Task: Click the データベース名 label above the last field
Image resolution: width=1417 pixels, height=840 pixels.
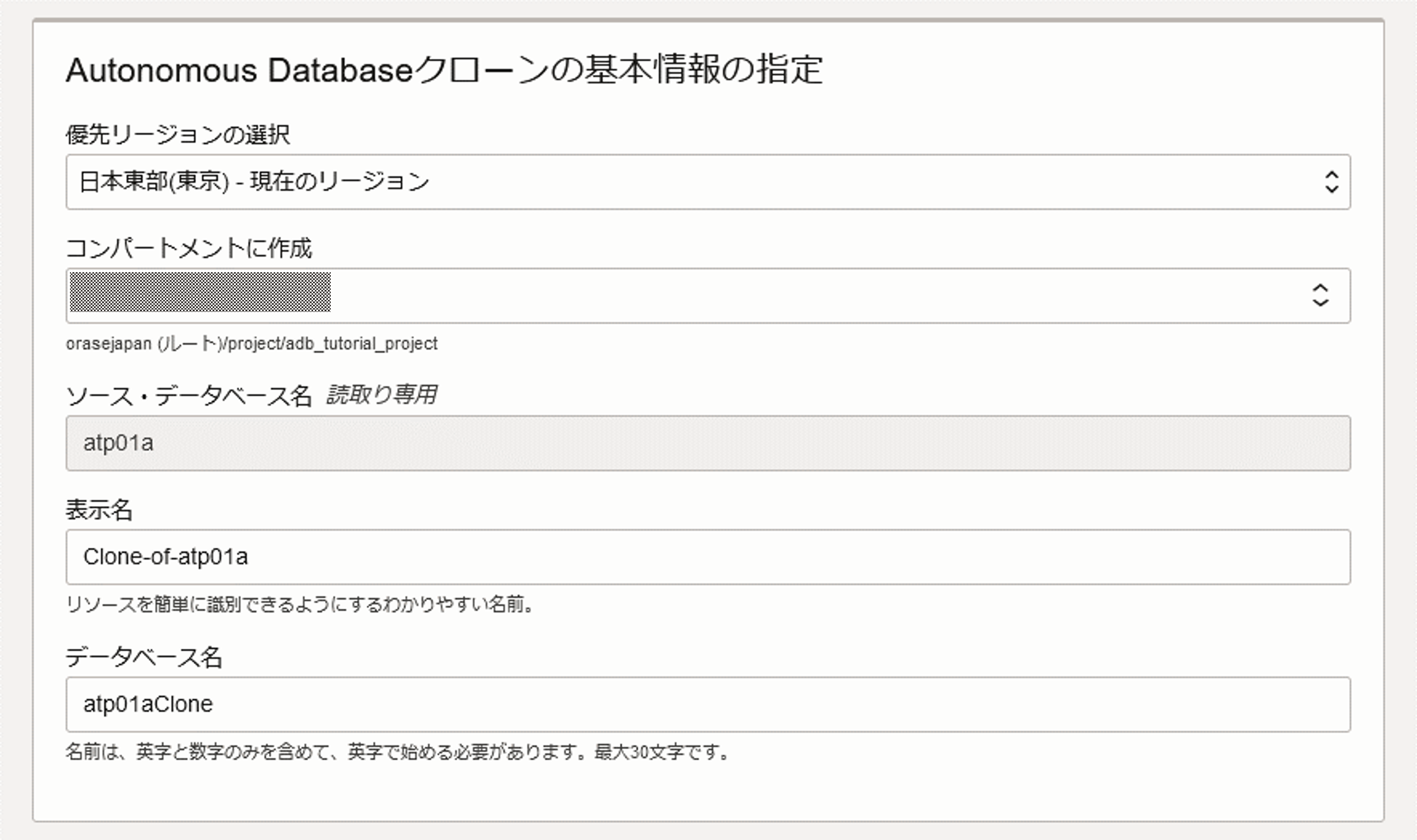Action: pyautogui.click(x=144, y=657)
